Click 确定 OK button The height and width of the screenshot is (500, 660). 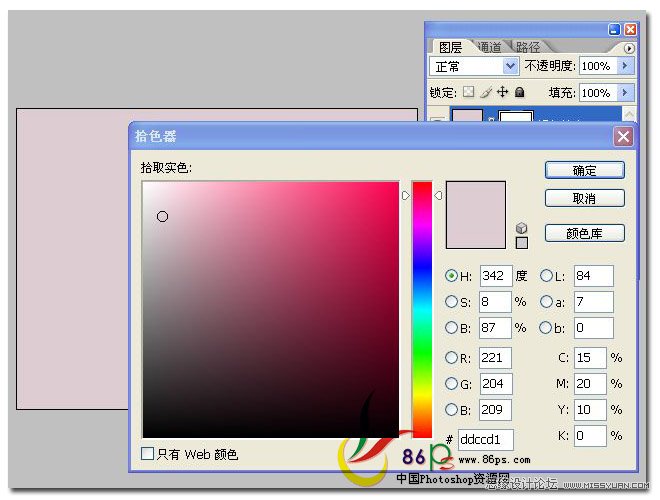[x=585, y=170]
